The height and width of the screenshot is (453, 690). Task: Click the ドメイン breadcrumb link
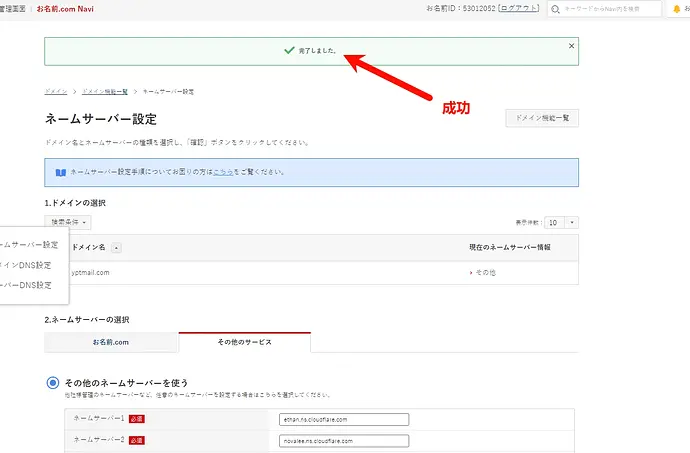click(x=56, y=92)
